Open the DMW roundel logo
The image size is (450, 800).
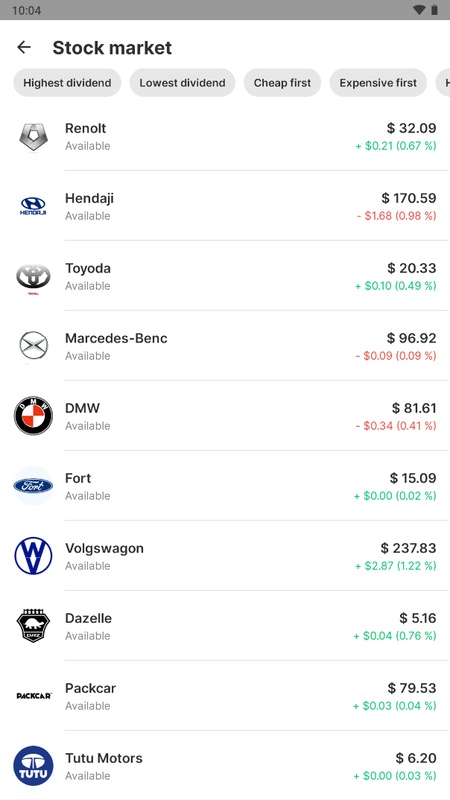tap(33, 416)
